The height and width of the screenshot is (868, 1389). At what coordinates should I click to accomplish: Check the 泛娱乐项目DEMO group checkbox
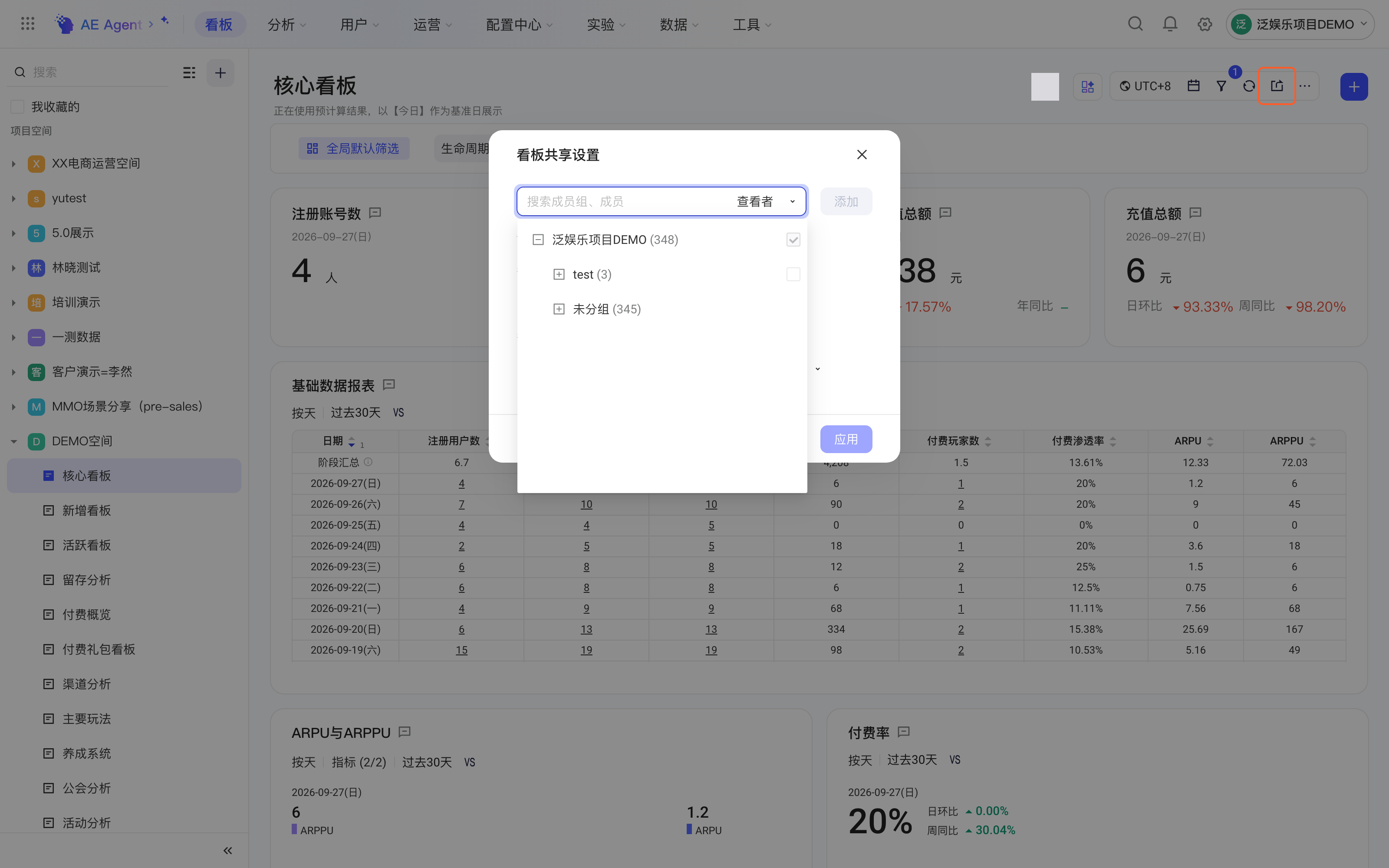point(793,240)
